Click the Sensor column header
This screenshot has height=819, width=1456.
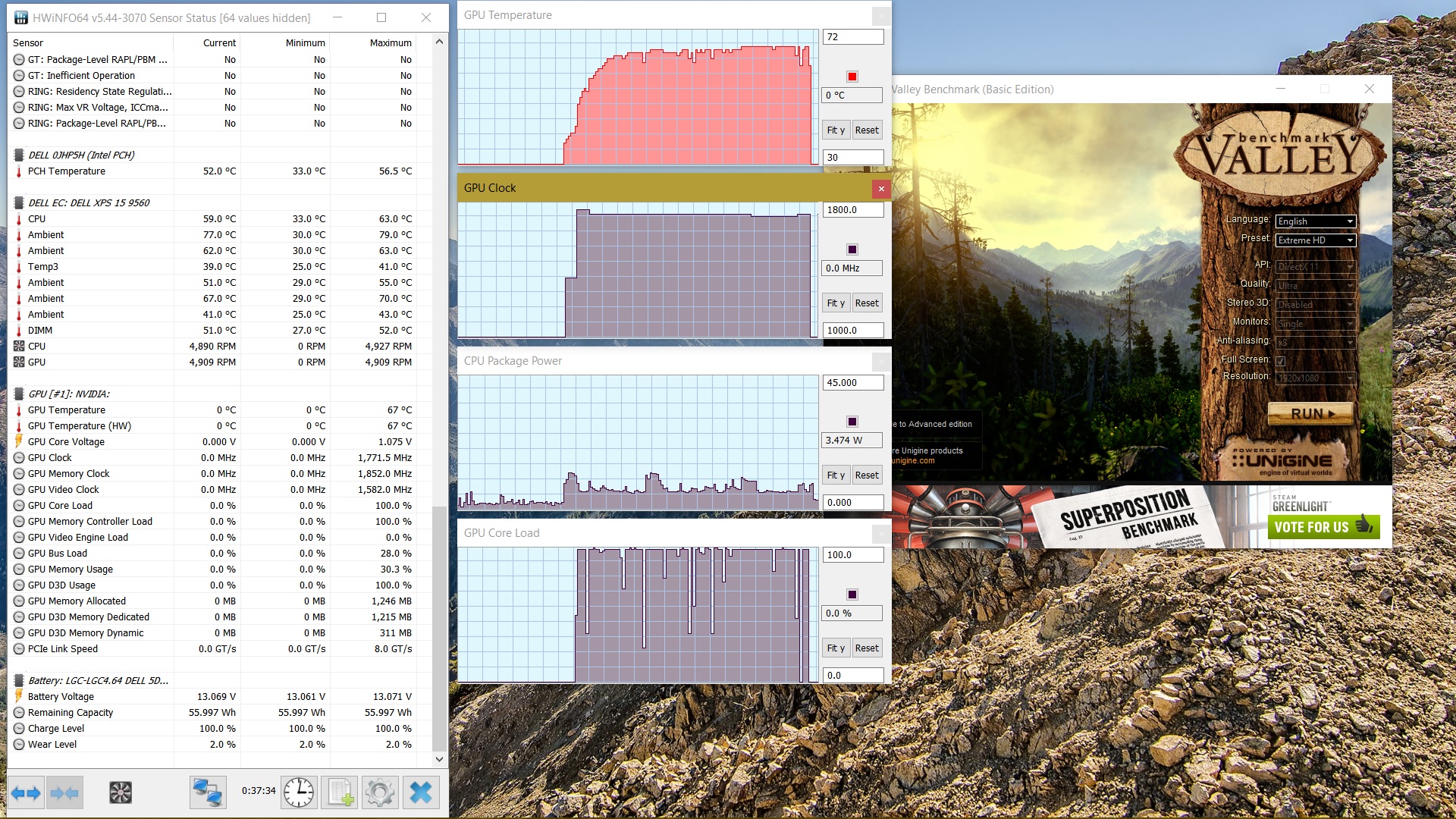91,43
